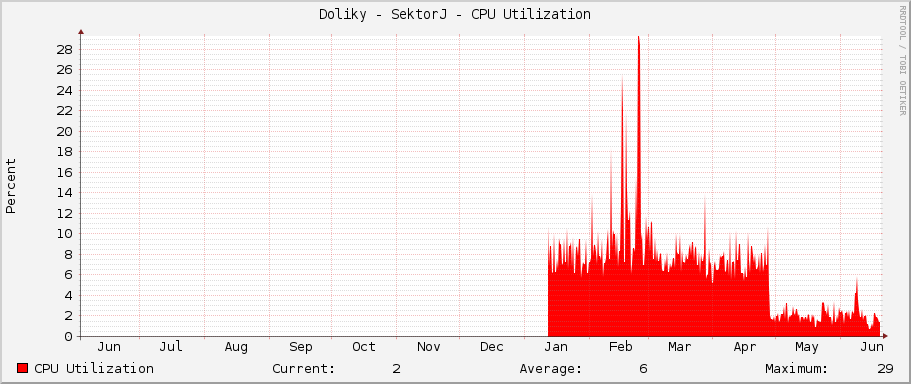Click the y-axis value 10
The height and width of the screenshot is (384, 911).
click(x=65, y=234)
